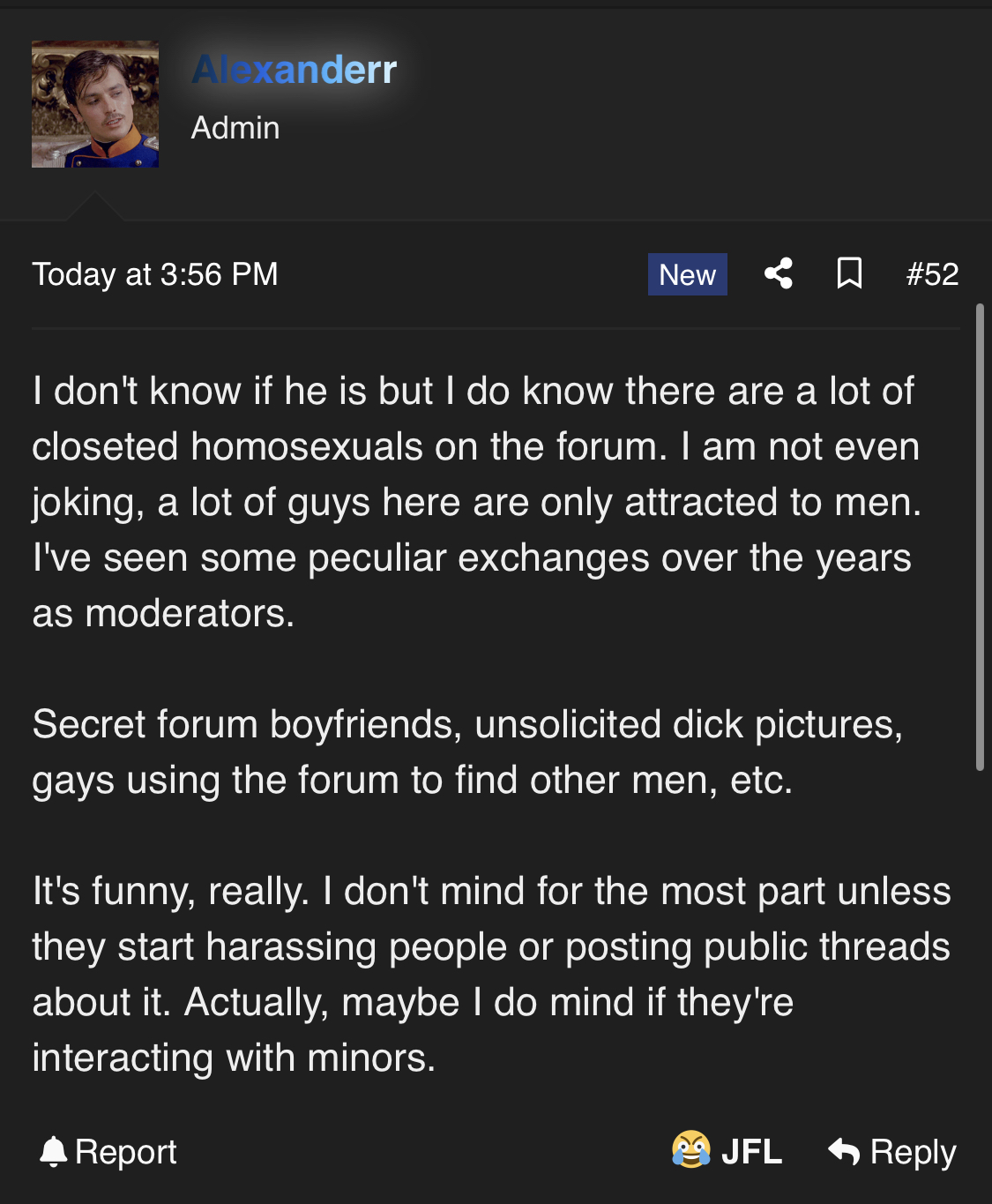Click the bell icon beside Report
This screenshot has width=992, height=1204.
(54, 1152)
